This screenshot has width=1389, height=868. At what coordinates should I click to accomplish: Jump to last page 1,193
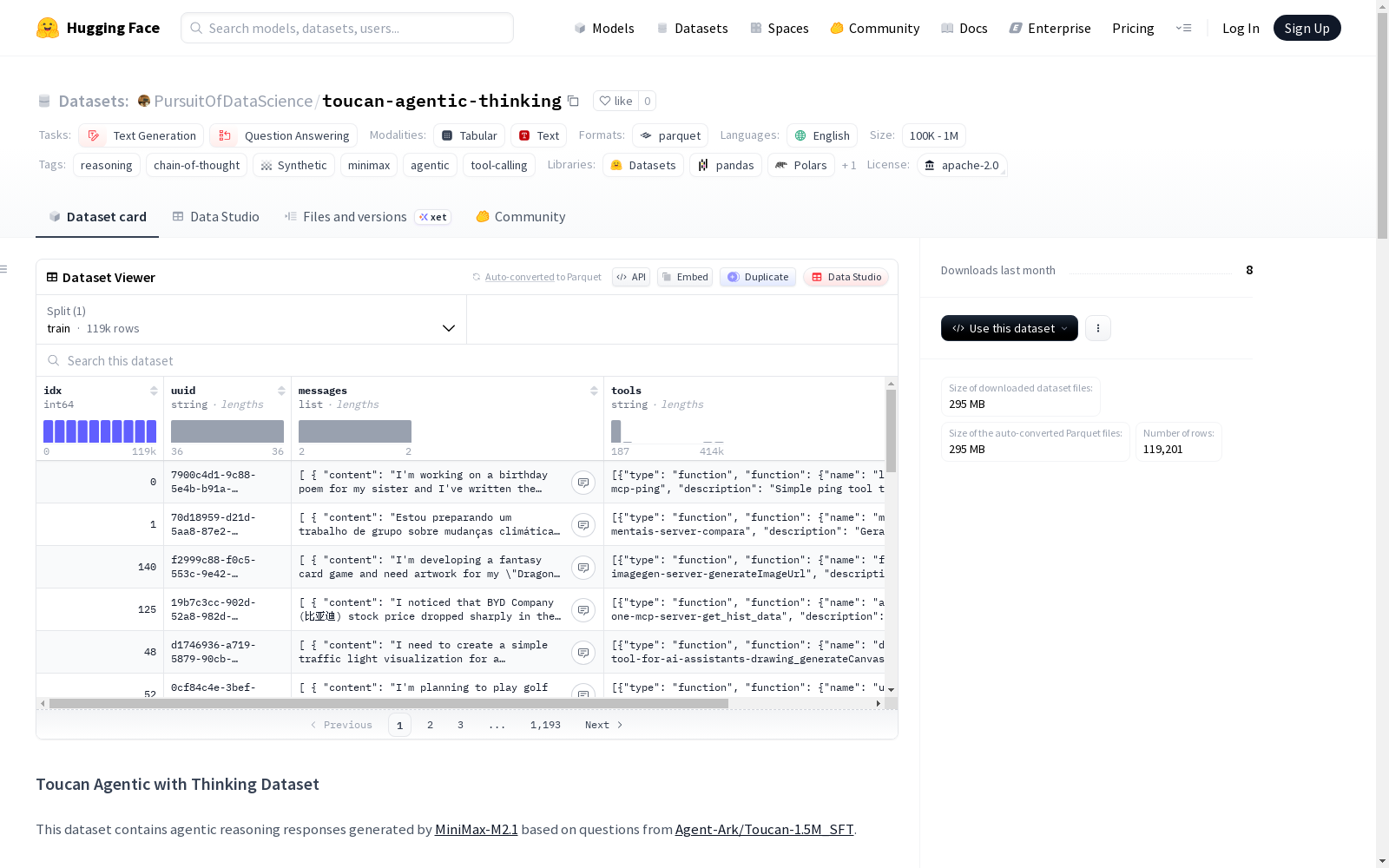click(545, 725)
